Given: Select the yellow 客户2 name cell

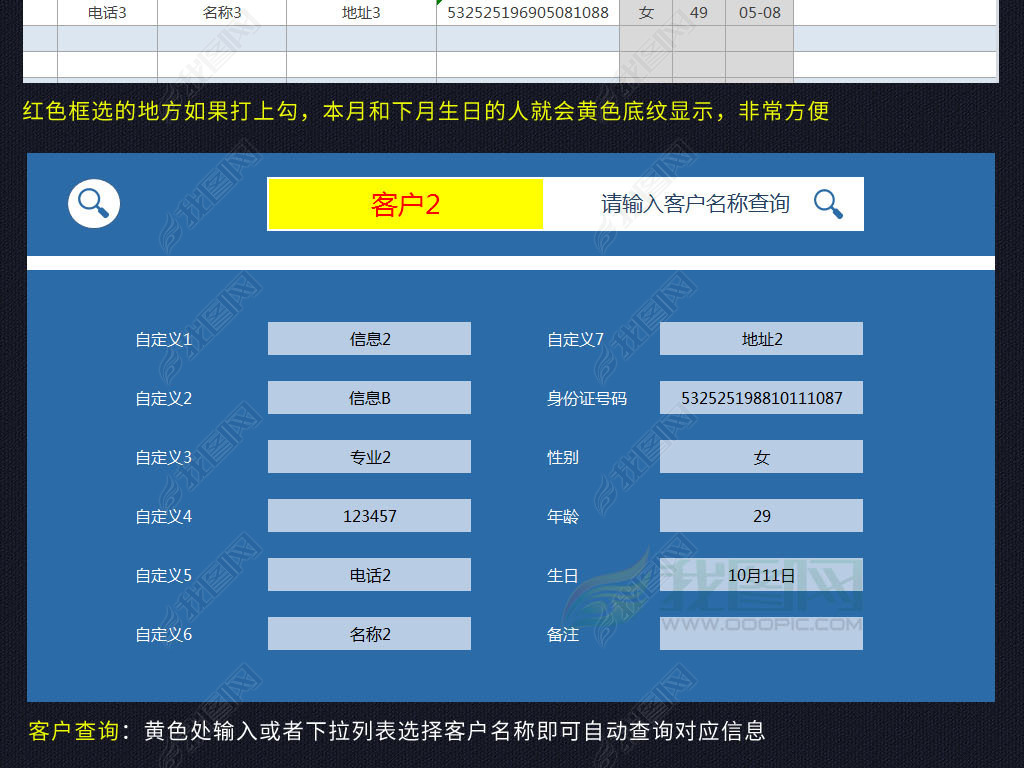Looking at the screenshot, I should click(404, 203).
